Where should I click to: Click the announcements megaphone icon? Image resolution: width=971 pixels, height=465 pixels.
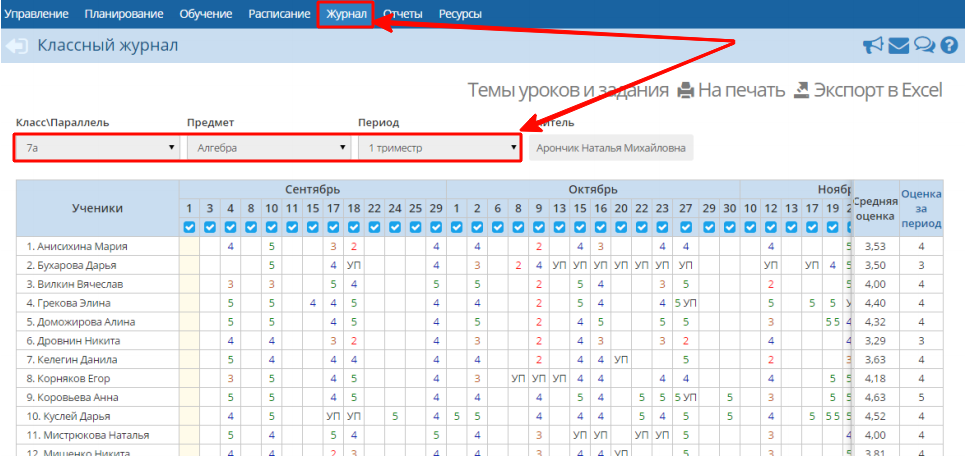tap(873, 45)
